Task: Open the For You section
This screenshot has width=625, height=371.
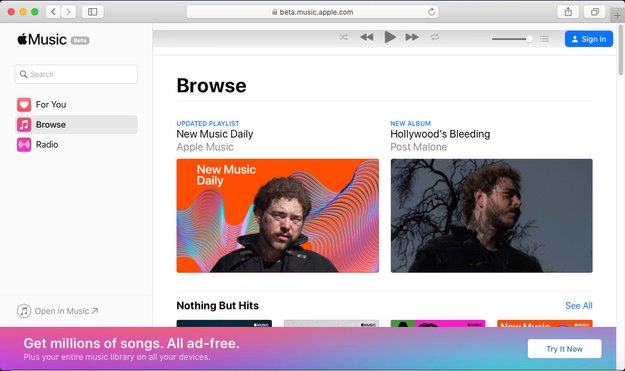Action: tap(76, 104)
